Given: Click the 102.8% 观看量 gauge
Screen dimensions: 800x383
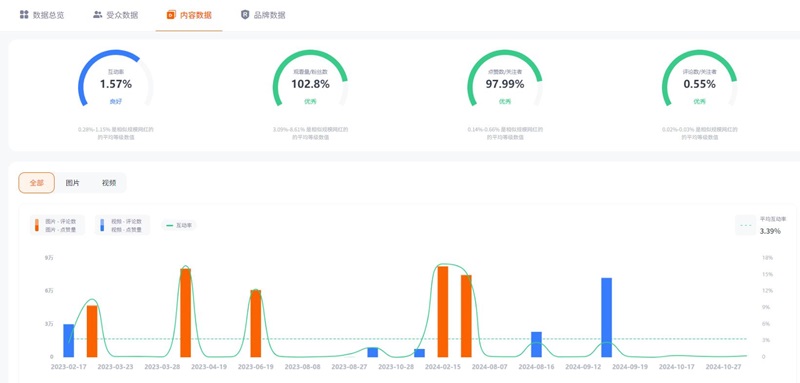Looking at the screenshot, I should click(310, 78).
